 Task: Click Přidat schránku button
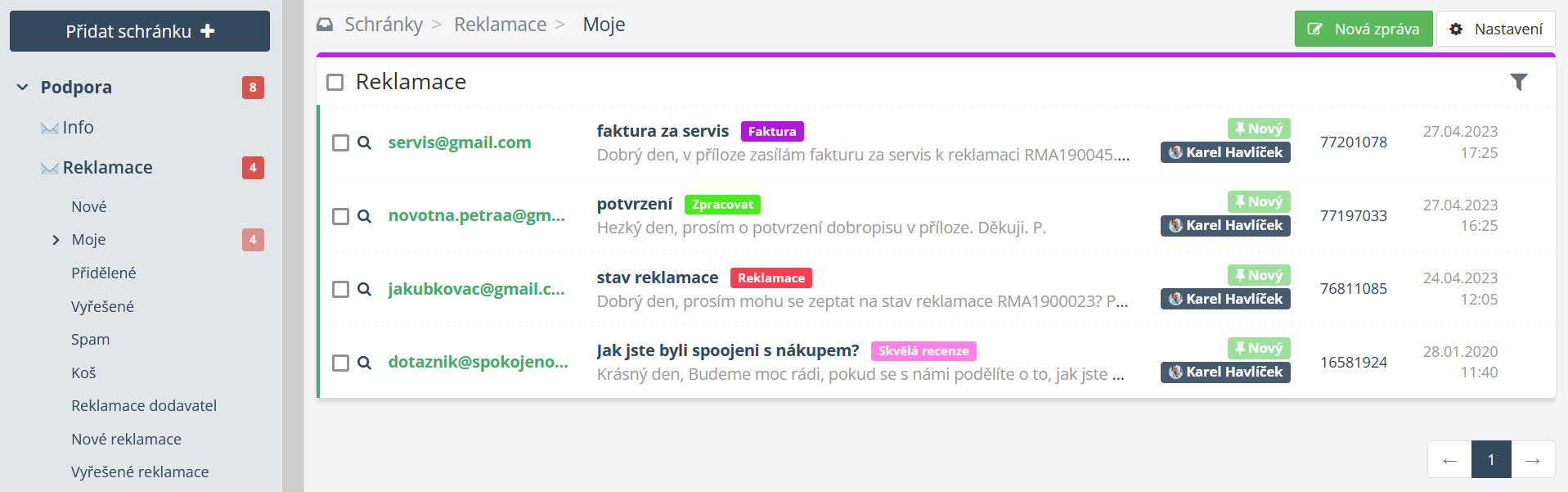pyautogui.click(x=140, y=31)
